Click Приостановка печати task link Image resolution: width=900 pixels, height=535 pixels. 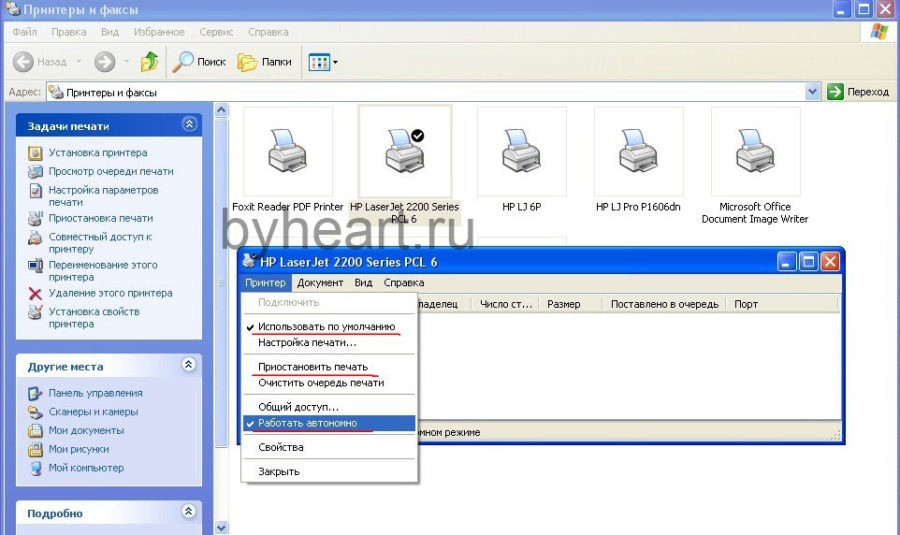[x=100, y=218]
